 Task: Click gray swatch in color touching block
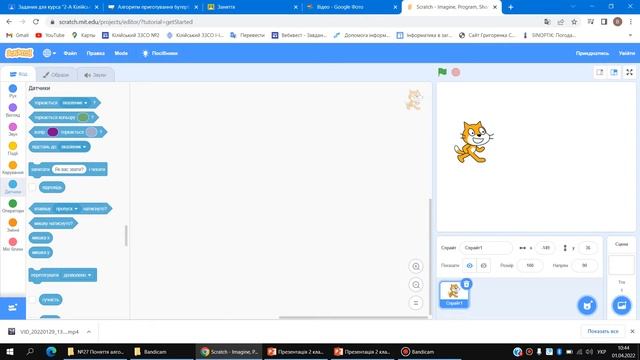click(91, 132)
